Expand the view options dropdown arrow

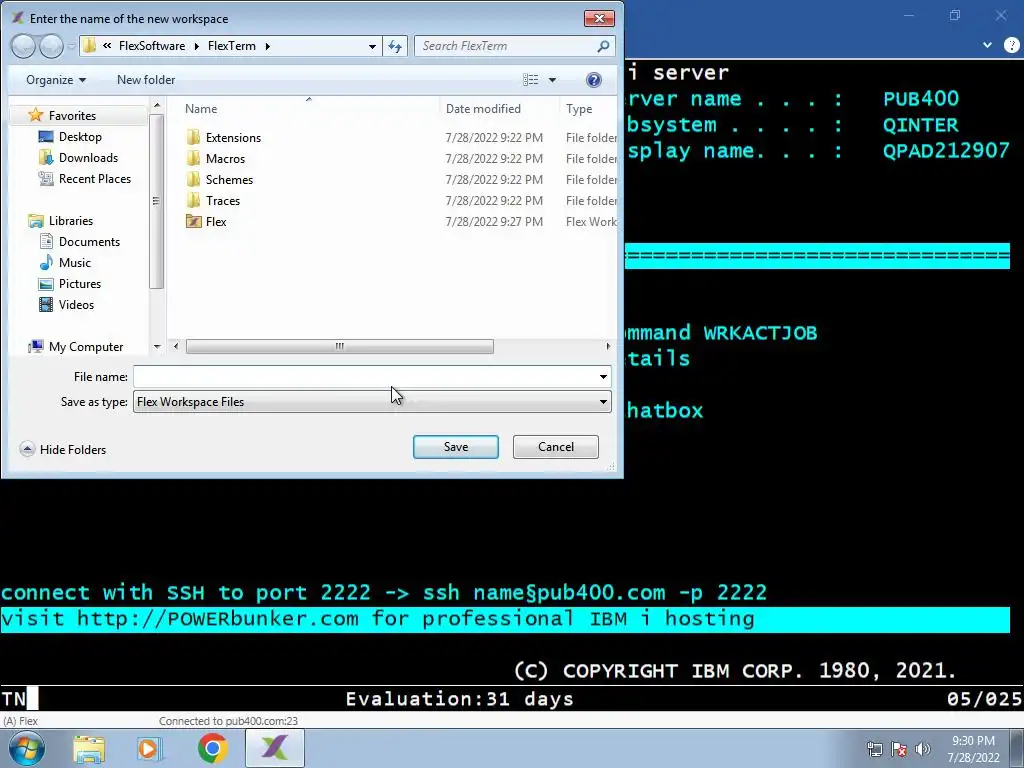(552, 80)
